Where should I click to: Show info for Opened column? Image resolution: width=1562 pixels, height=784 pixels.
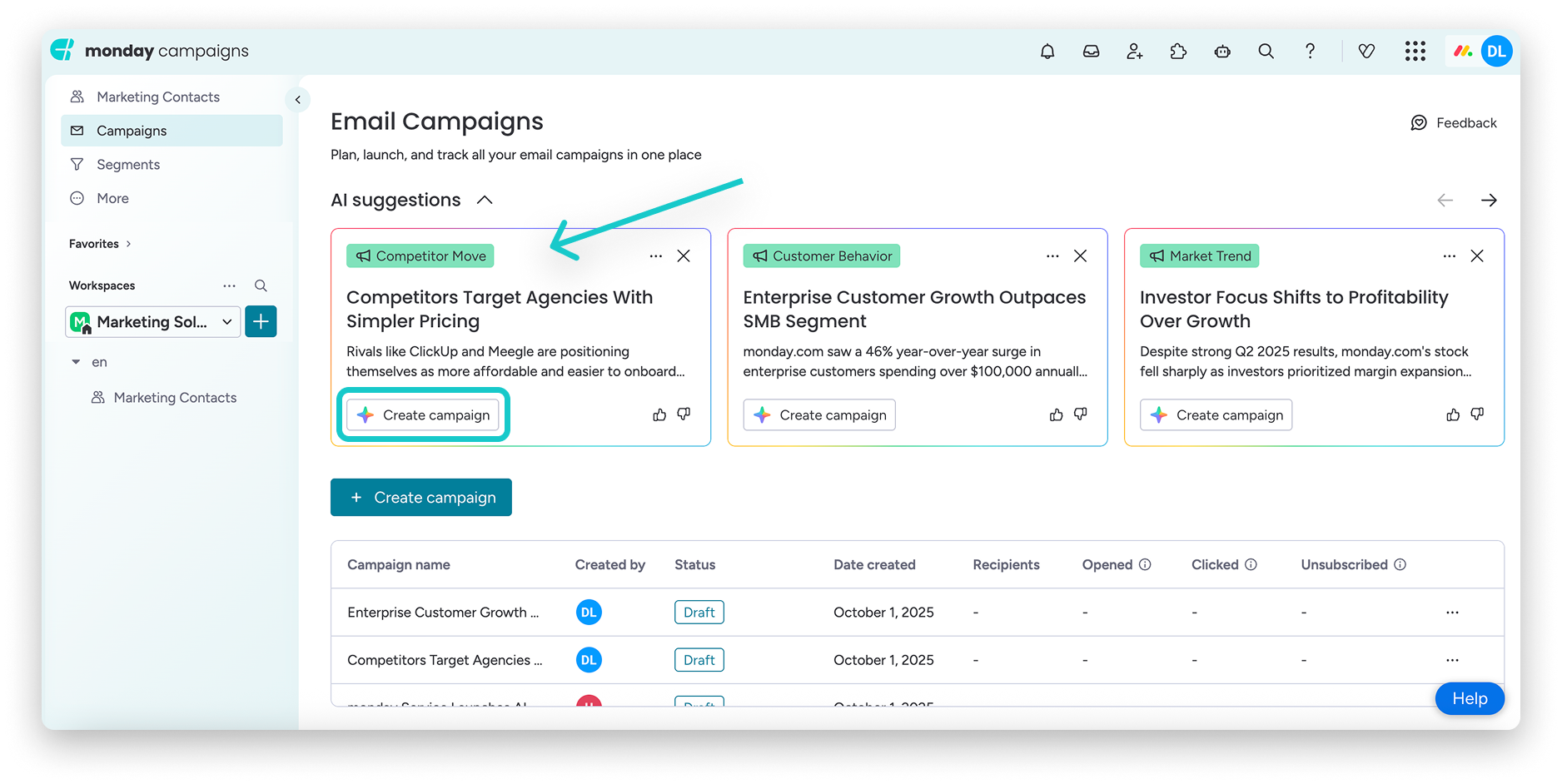pos(1145,564)
